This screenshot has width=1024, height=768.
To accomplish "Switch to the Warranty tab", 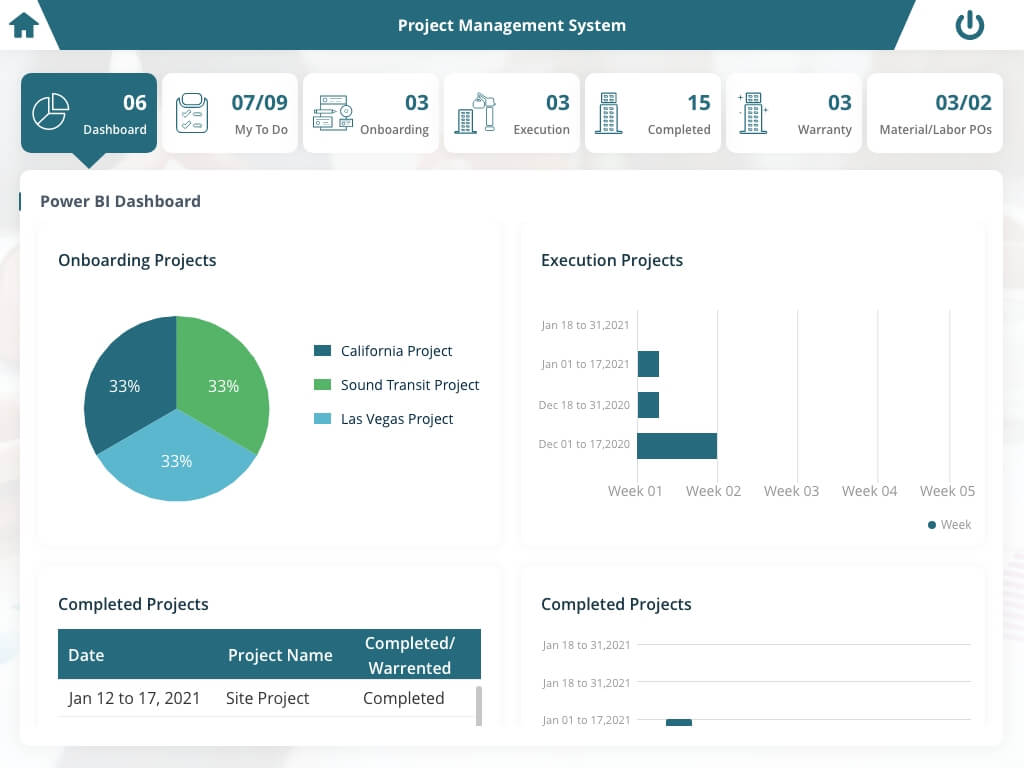I will click(x=794, y=113).
